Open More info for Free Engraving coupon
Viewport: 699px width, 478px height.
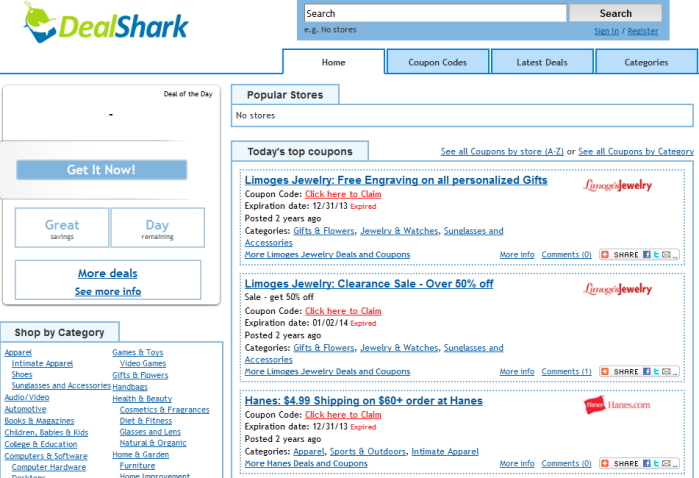point(517,255)
